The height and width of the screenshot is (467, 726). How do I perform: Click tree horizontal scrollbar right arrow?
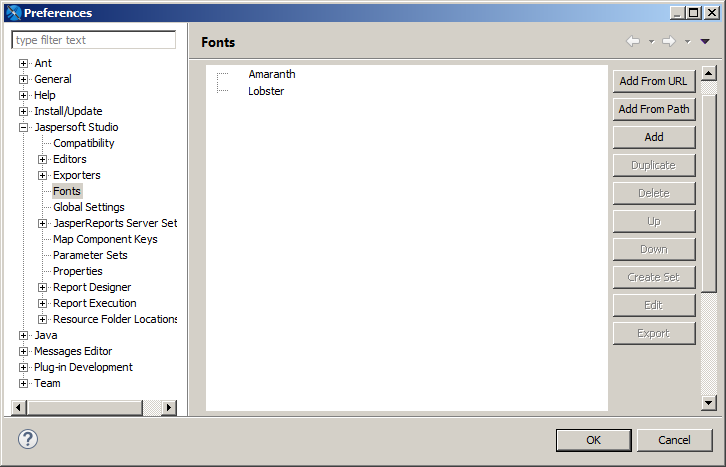click(x=169, y=407)
